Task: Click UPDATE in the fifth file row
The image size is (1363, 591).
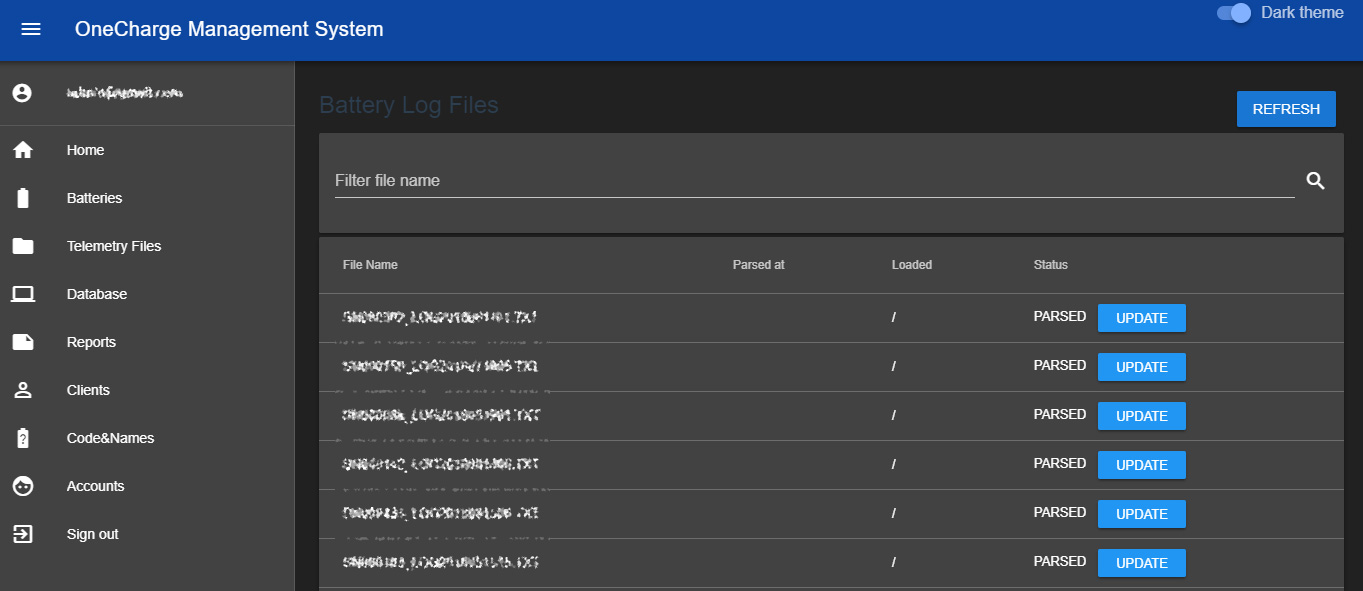Action: click(1142, 514)
